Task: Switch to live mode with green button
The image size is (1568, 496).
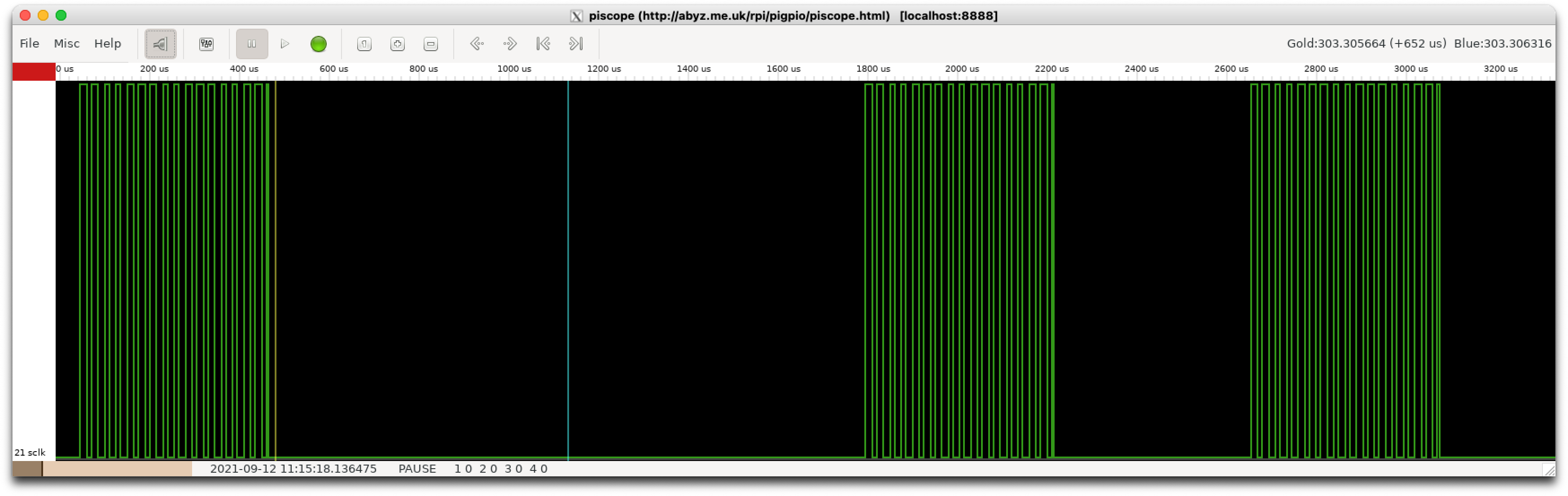Action: (x=318, y=44)
